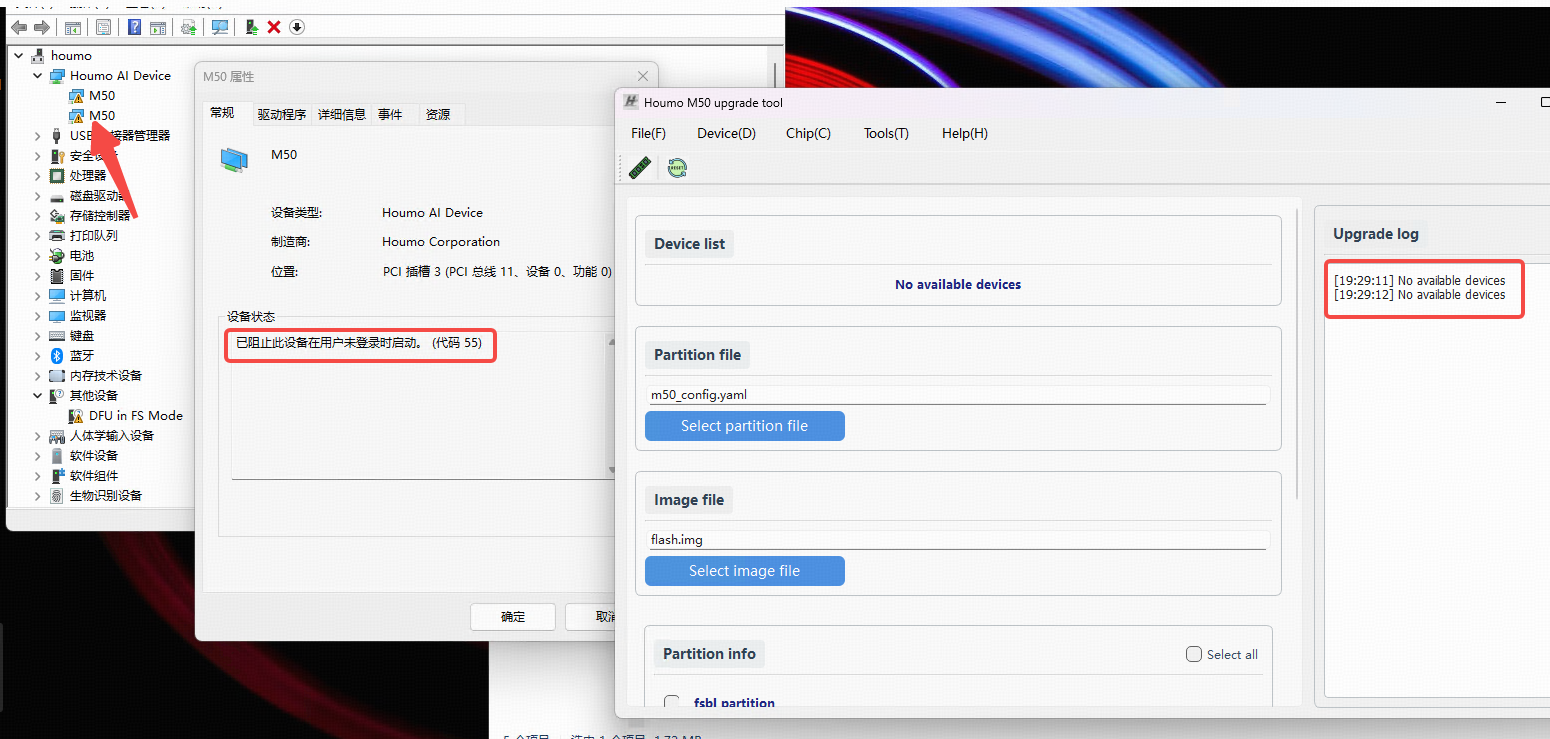Toggle the console tree pane toolbar icon

click(x=72, y=27)
